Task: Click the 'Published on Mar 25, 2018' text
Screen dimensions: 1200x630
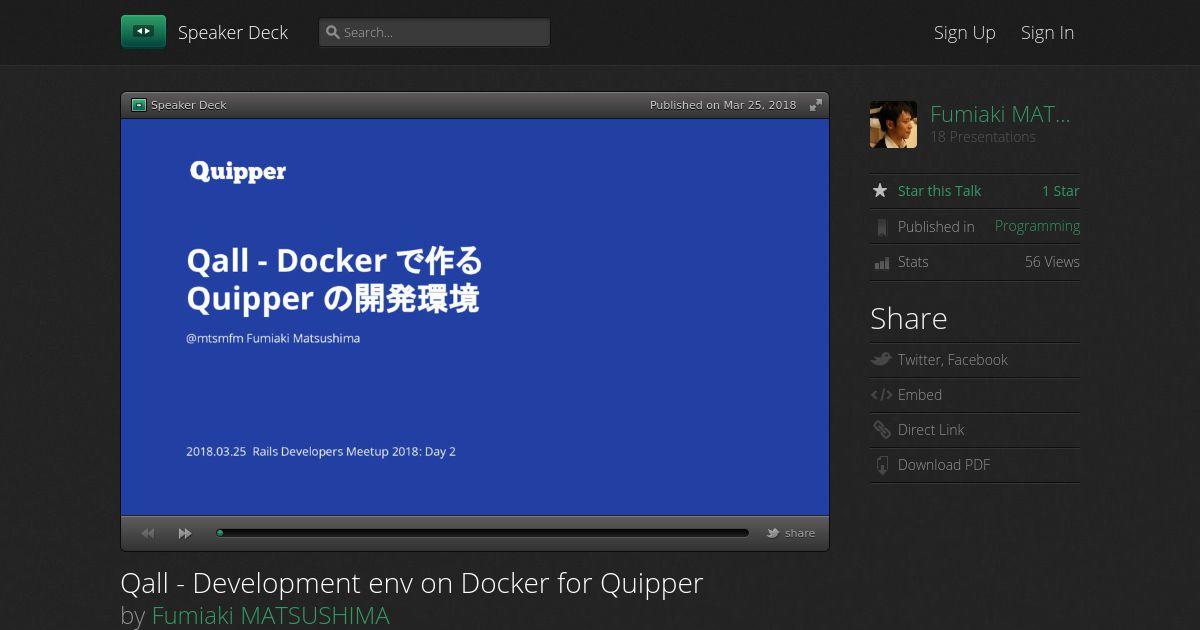Action: click(723, 105)
